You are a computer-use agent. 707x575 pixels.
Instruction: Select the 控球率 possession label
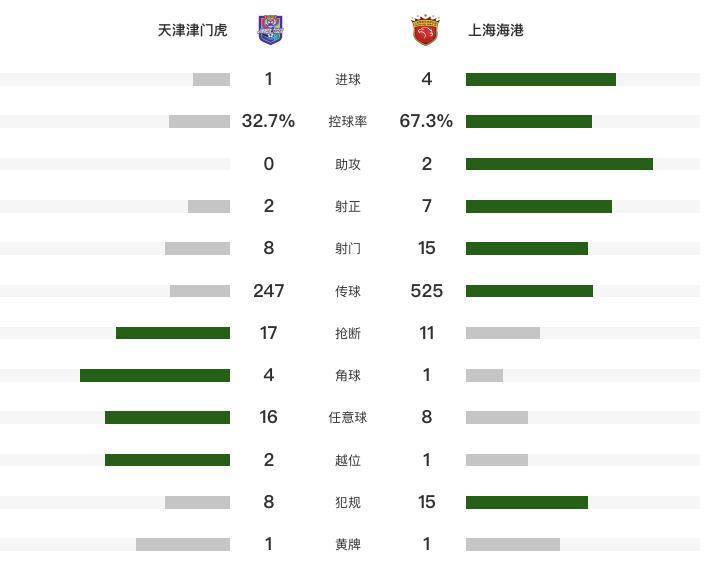[348, 121]
